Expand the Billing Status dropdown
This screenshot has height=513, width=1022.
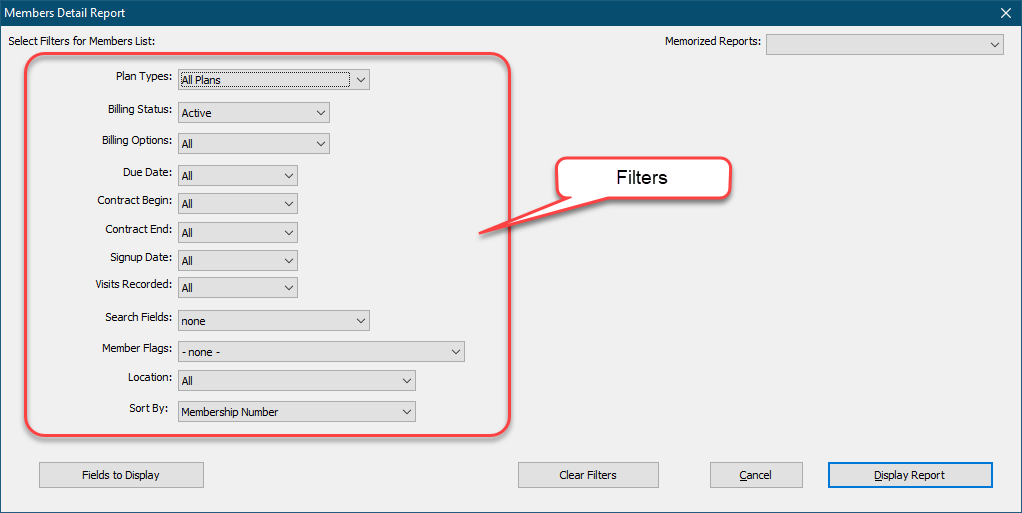click(253, 113)
